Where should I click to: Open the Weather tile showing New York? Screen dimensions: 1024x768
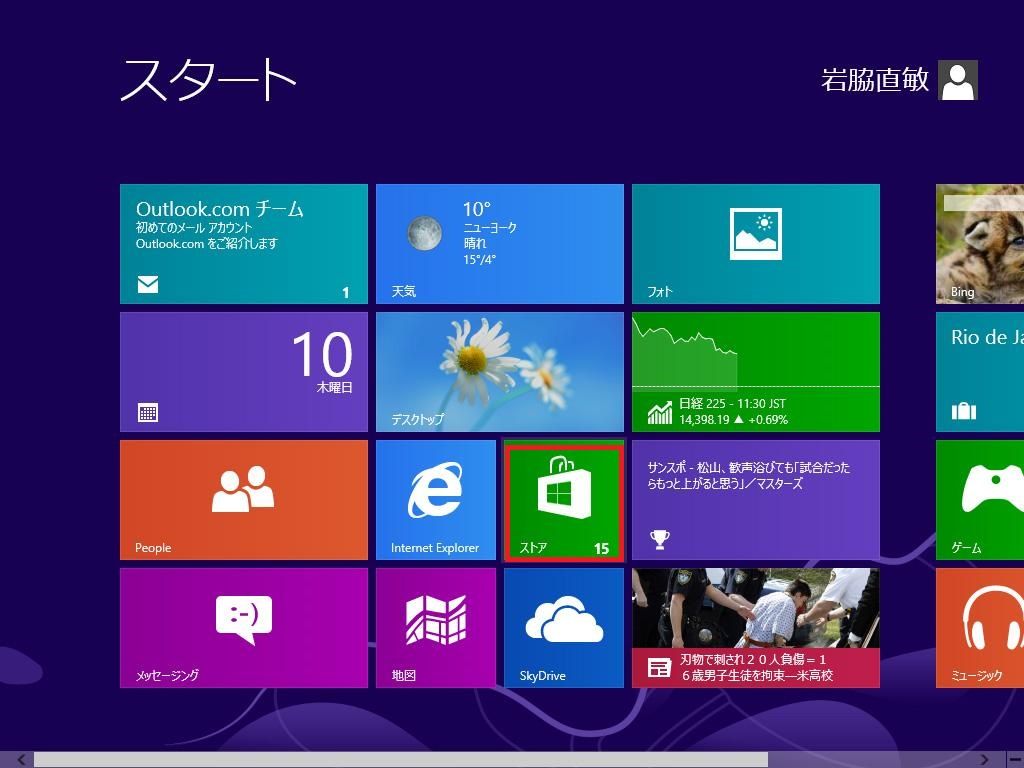coord(500,244)
